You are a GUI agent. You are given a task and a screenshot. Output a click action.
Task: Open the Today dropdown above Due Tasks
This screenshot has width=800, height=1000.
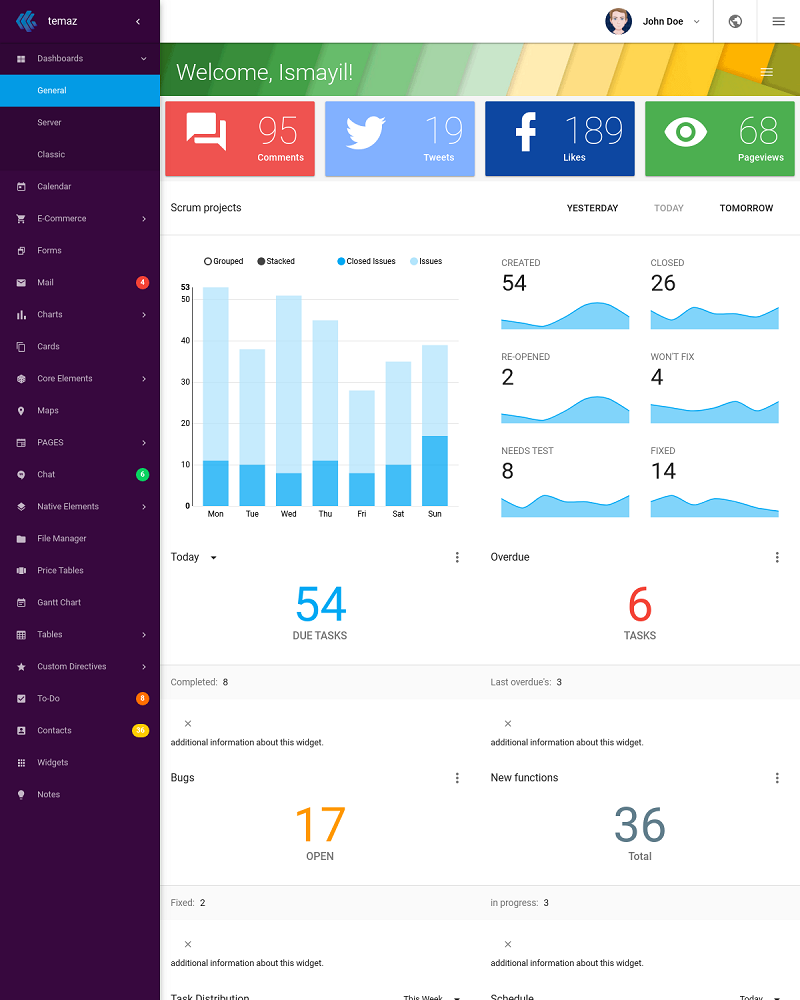pyautogui.click(x=193, y=557)
